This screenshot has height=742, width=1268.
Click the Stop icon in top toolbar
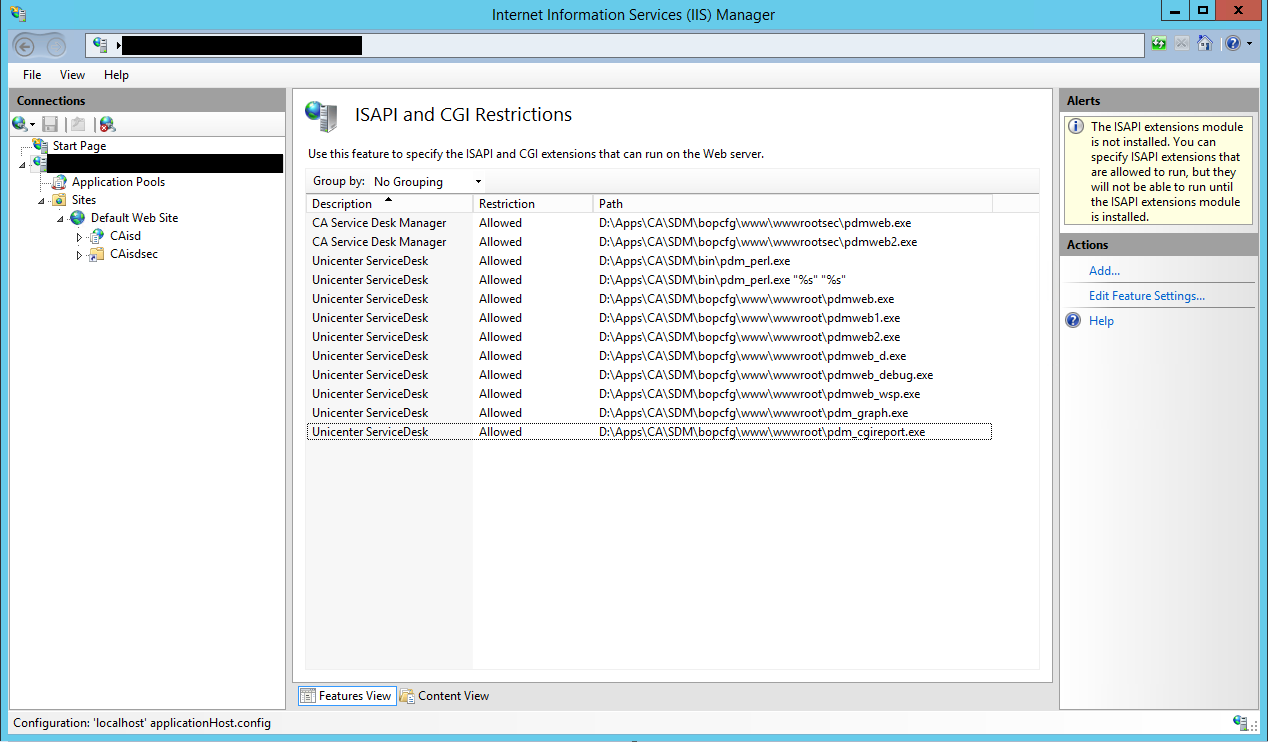click(1182, 43)
